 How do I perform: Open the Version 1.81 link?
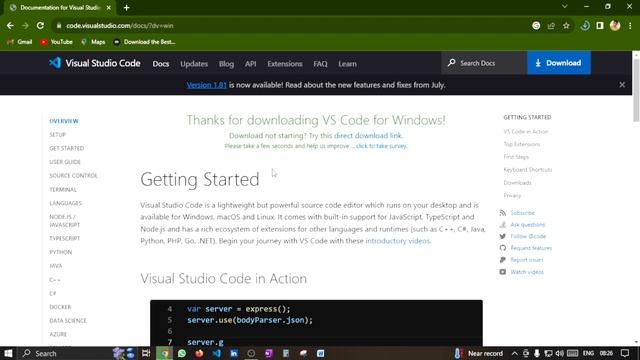[x=207, y=85]
